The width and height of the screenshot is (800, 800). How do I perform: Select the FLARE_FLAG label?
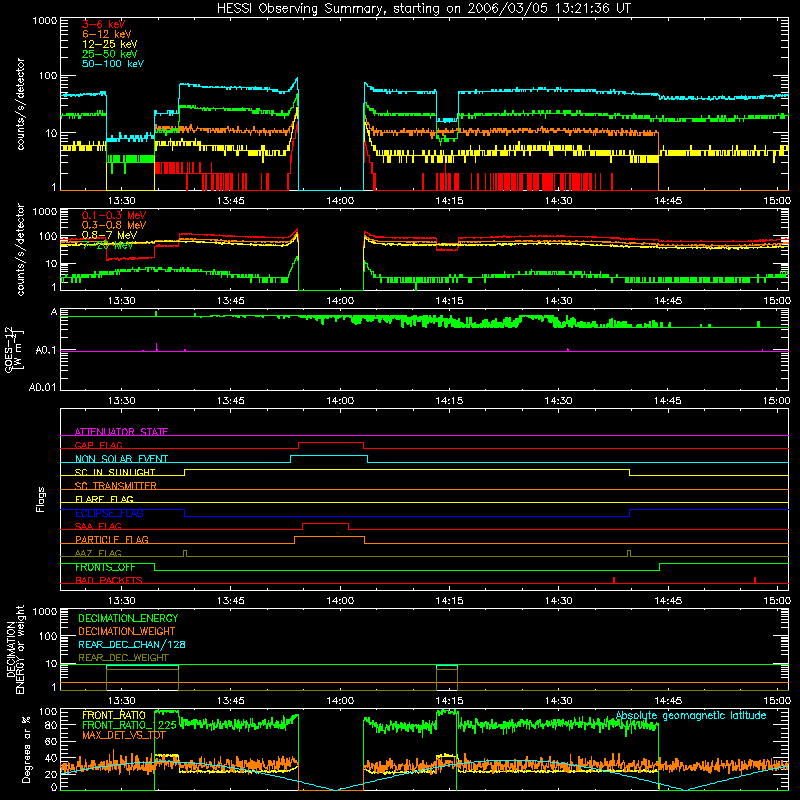point(104,499)
